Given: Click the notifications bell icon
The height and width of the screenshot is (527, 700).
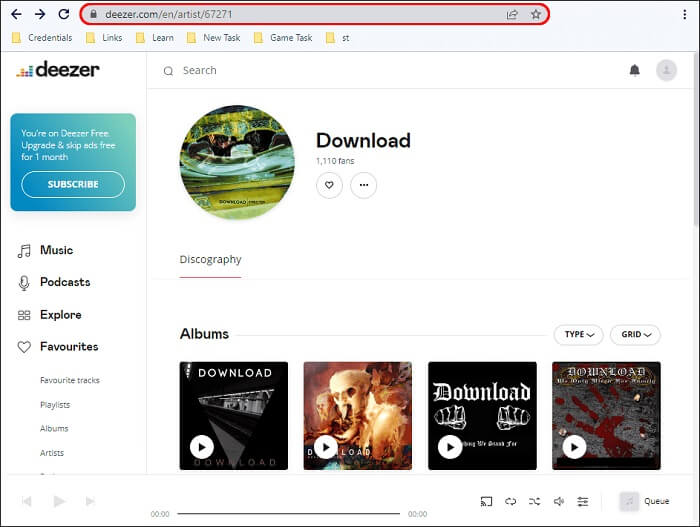Looking at the screenshot, I should coord(634,70).
